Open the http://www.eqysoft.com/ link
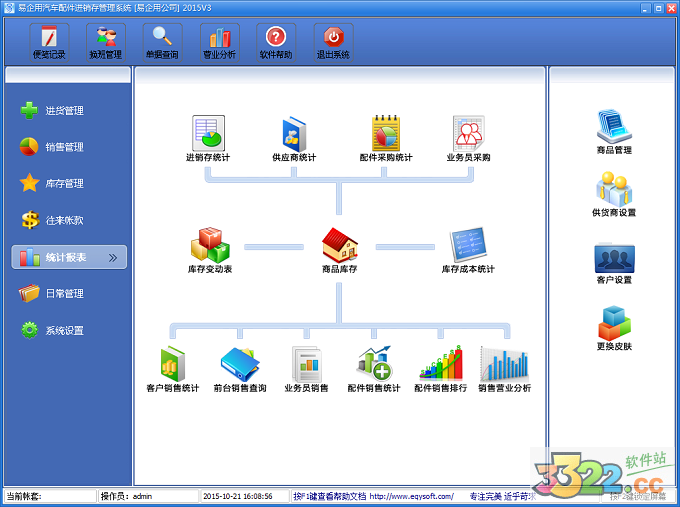The image size is (680, 507). (x=412, y=496)
